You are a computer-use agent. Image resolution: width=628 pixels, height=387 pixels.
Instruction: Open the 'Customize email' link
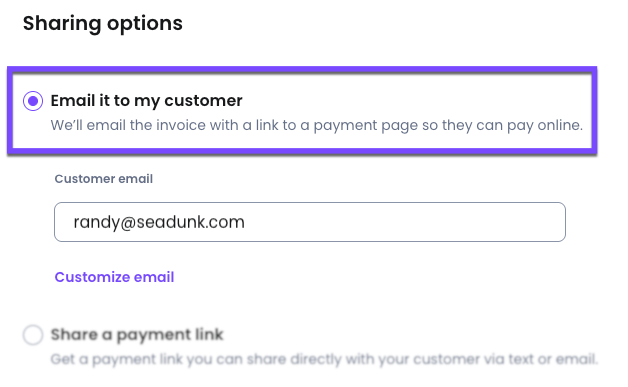click(x=114, y=277)
